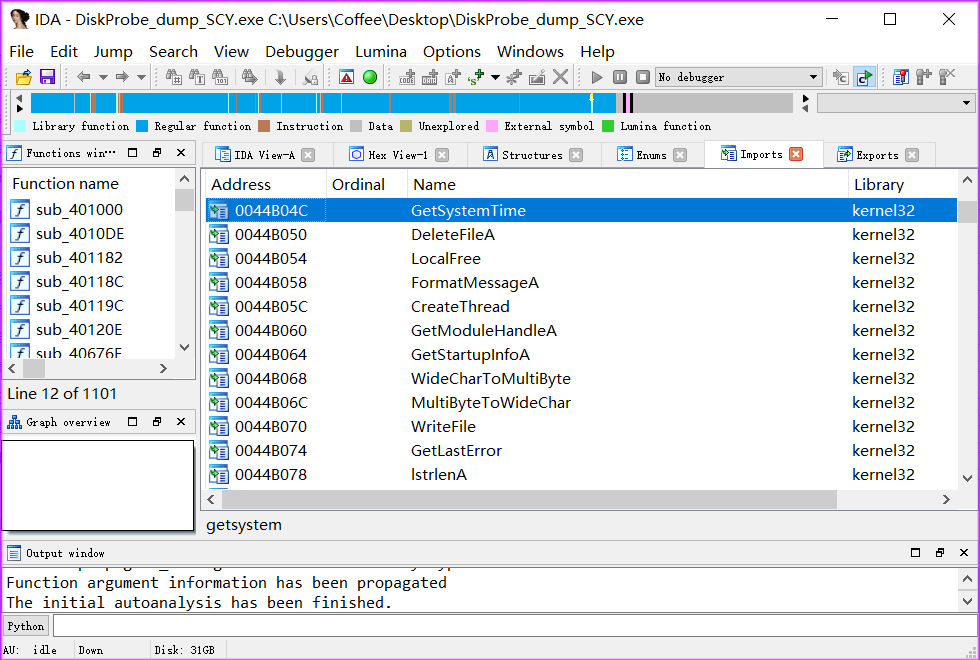The height and width of the screenshot is (660, 980).
Task: Click the GetSystemTime import entry icon
Action: coord(219,210)
